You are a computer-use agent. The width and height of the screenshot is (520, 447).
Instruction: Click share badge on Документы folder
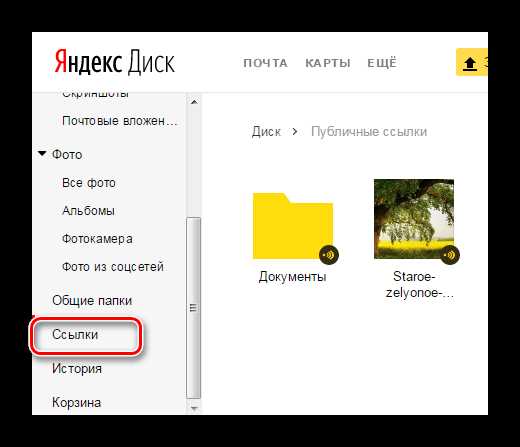coord(329,255)
